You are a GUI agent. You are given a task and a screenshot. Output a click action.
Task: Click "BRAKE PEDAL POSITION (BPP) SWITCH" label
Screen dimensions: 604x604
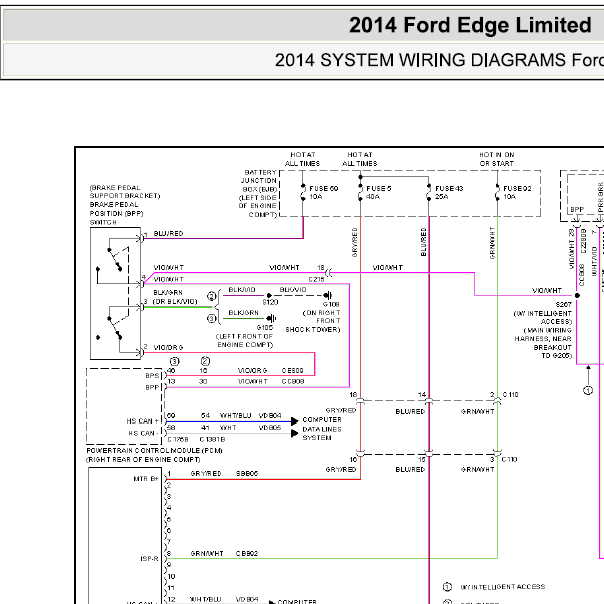pyautogui.click(x=116, y=213)
